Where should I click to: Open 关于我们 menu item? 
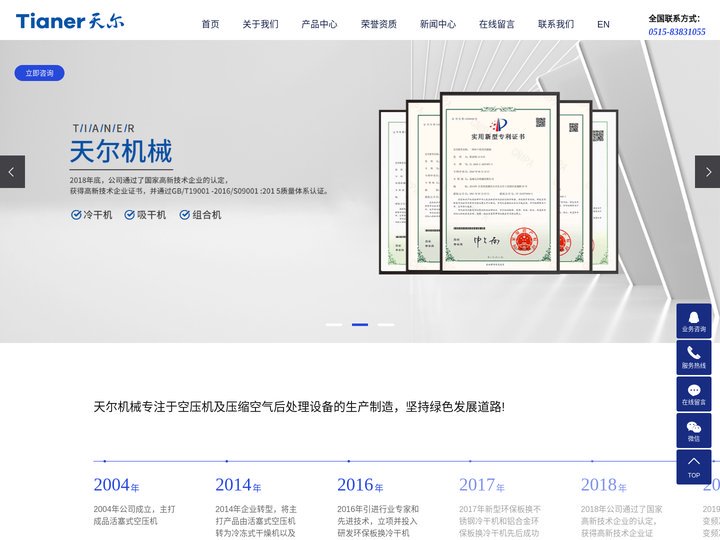pyautogui.click(x=260, y=24)
